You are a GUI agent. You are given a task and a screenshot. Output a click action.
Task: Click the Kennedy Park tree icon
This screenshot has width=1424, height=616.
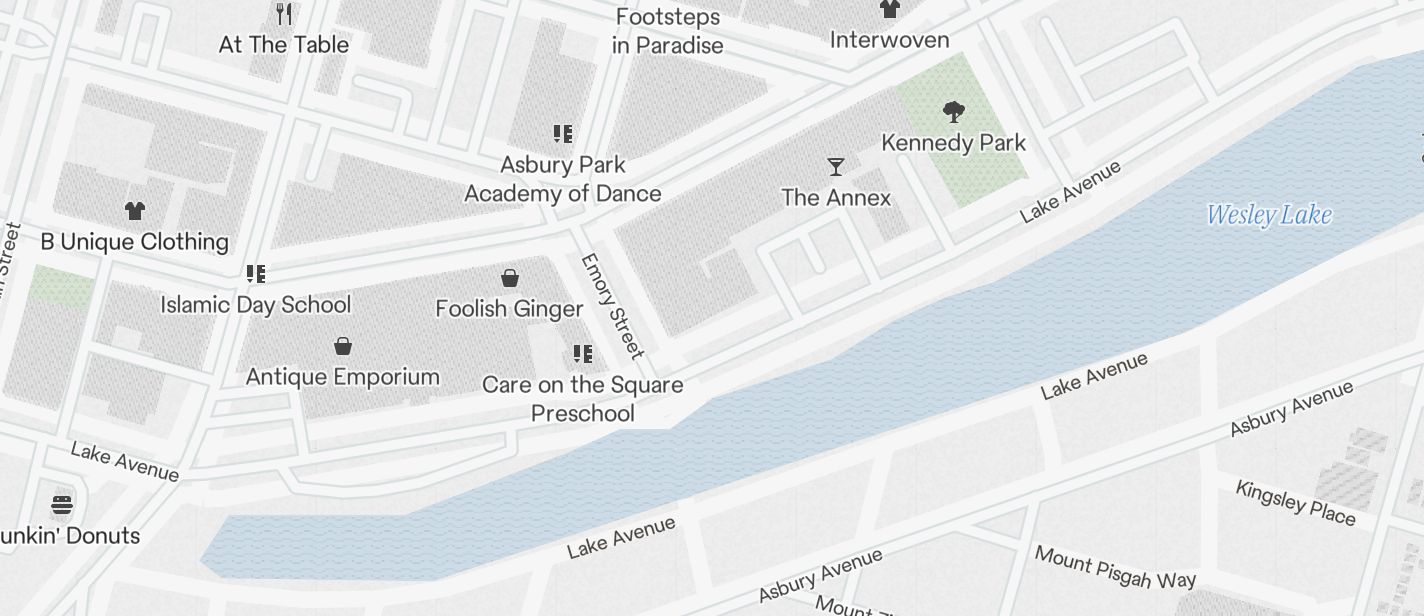pos(954,111)
